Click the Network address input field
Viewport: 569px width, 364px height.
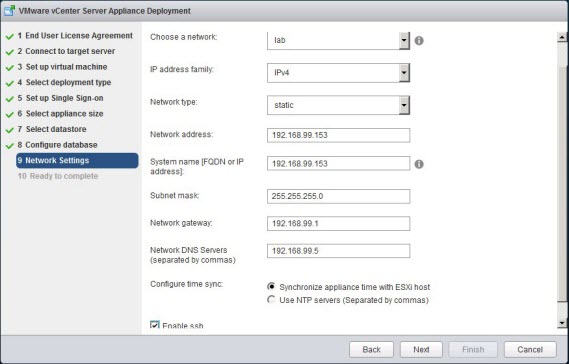pos(339,135)
